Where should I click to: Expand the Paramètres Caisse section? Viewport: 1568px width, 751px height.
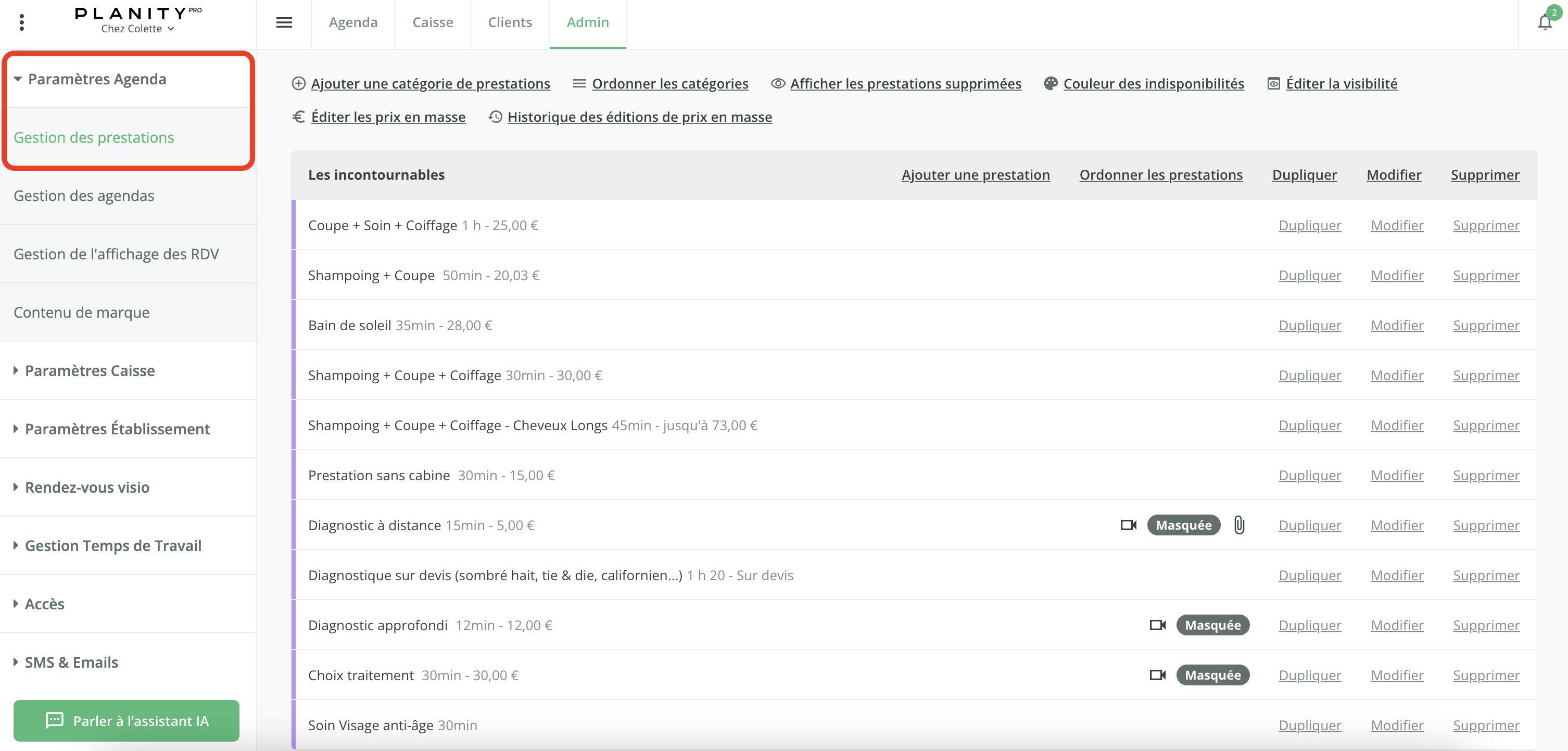90,370
